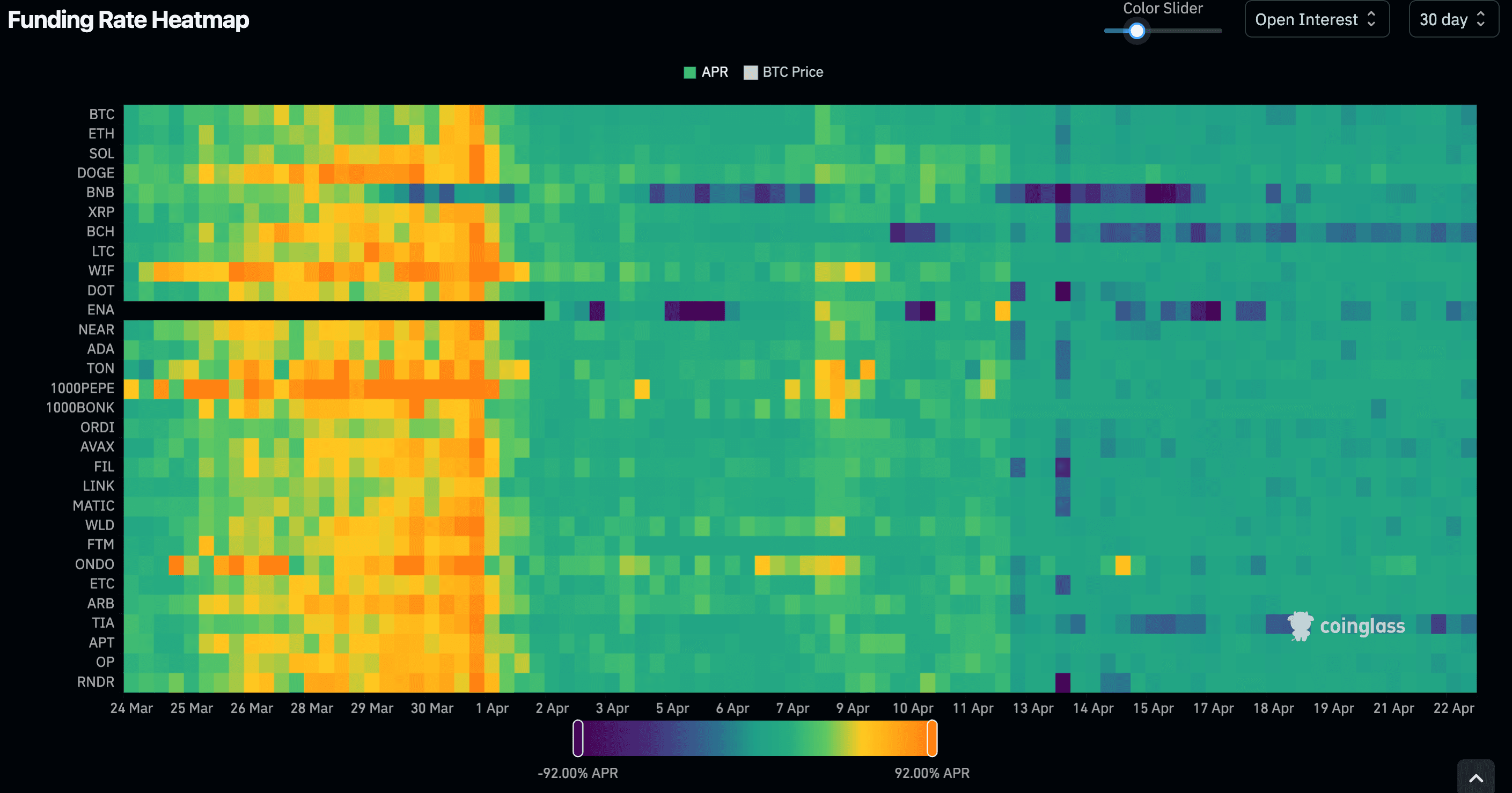Click the ENA row label
The width and height of the screenshot is (1512, 793).
(100, 310)
